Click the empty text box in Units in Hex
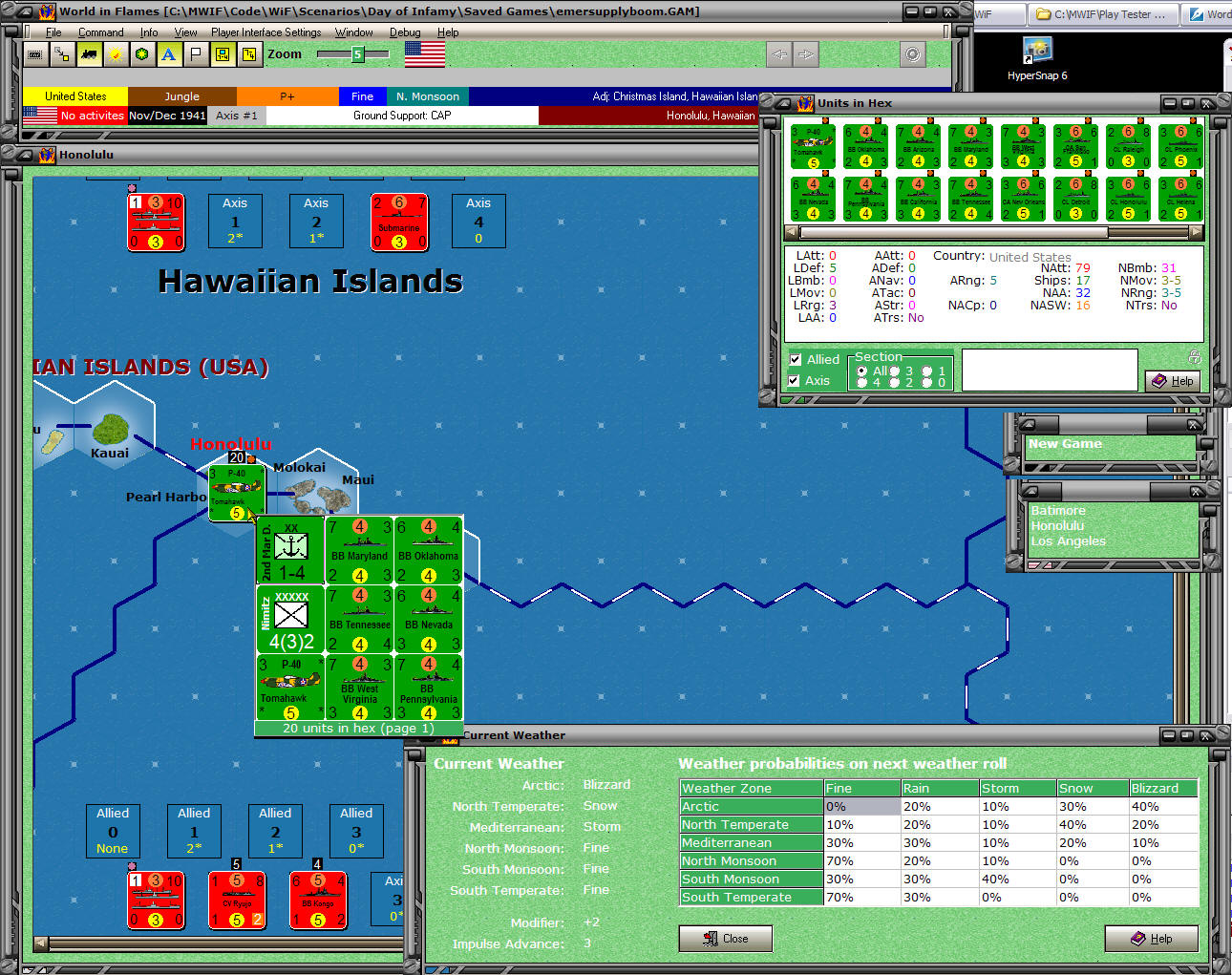 [1050, 370]
